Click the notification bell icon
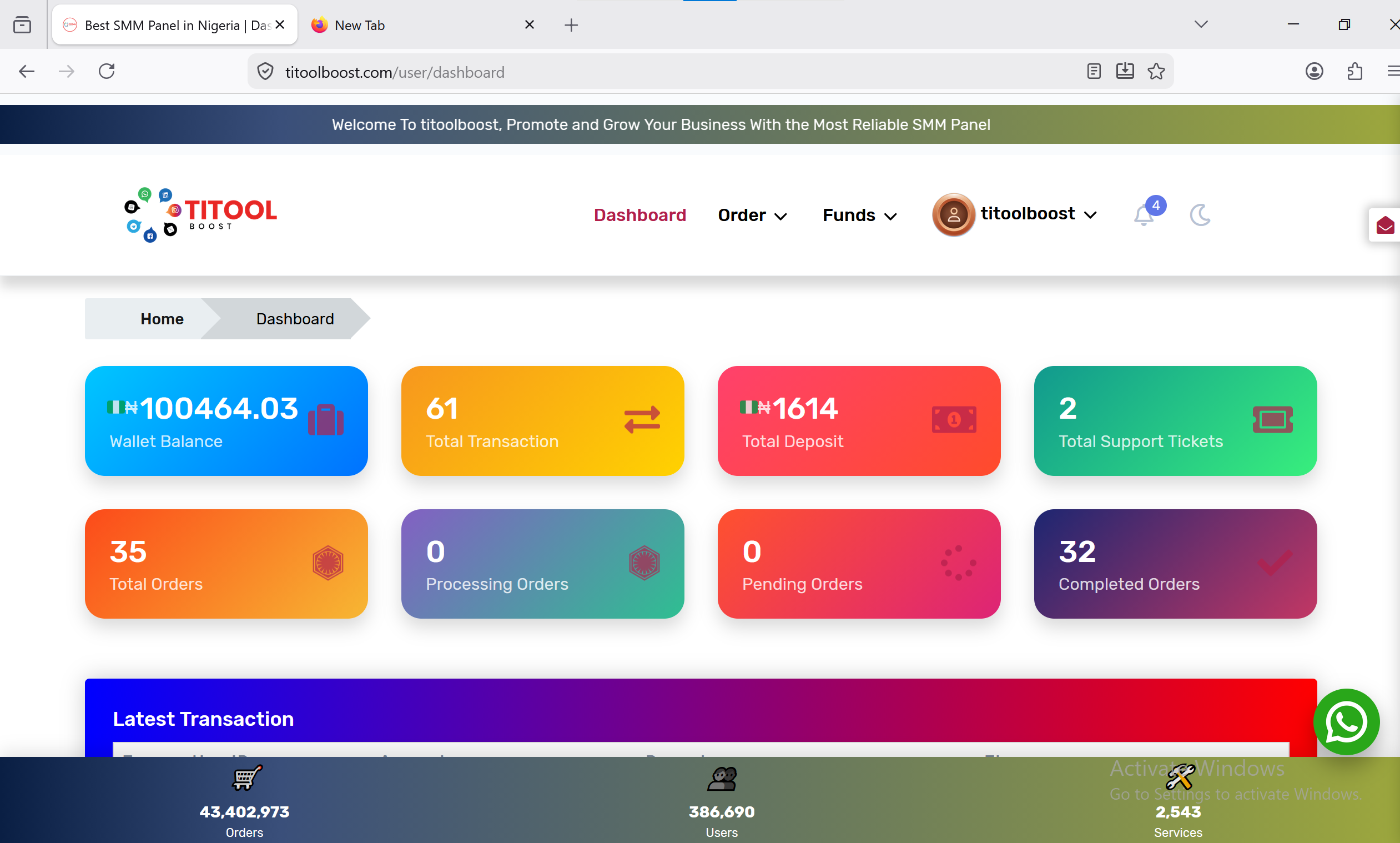Viewport: 1400px width, 843px height. coord(1144,215)
